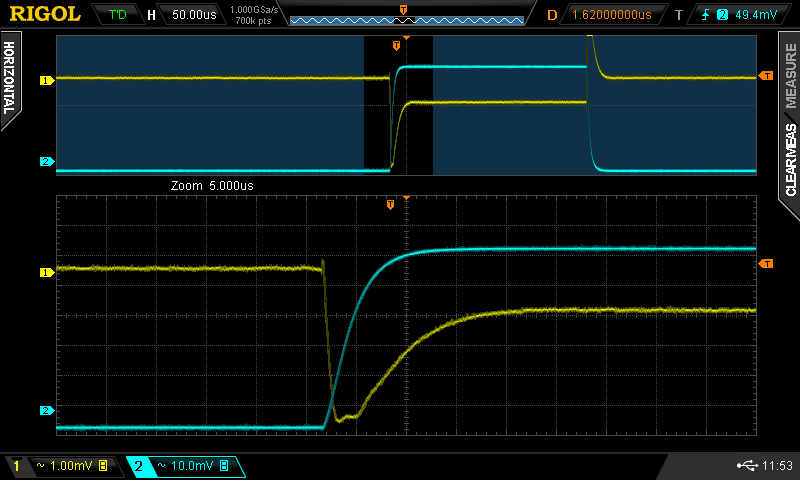Click channel 2 marker in upper overview window
The height and width of the screenshot is (480, 800).
click(46, 162)
